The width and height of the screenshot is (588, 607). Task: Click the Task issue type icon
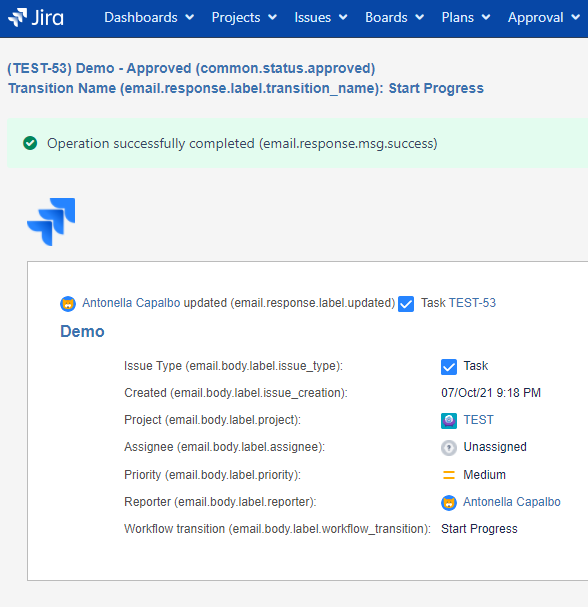449,367
